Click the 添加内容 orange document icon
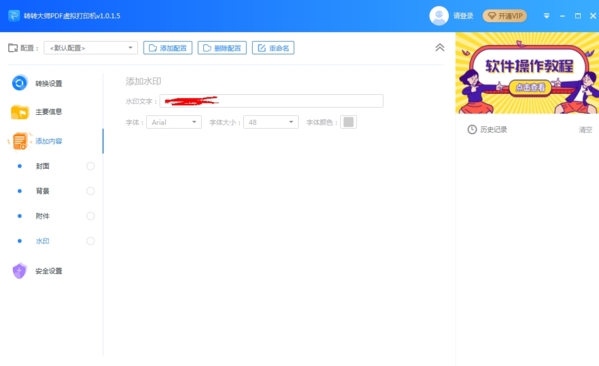The image size is (599, 366). pos(19,141)
